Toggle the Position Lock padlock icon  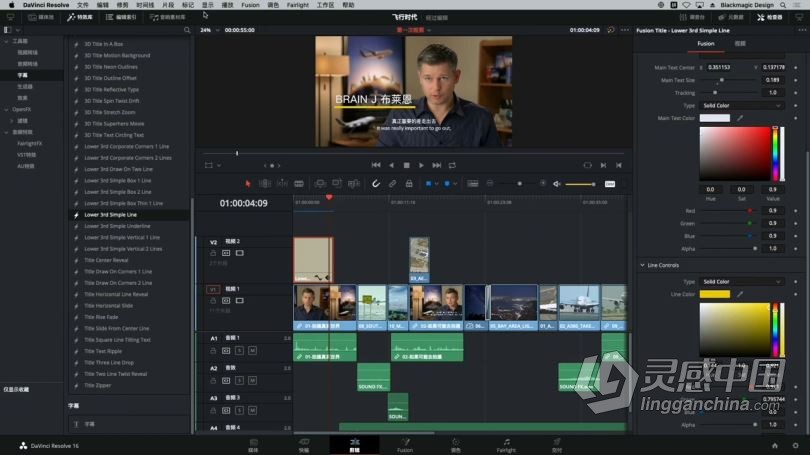tap(409, 184)
